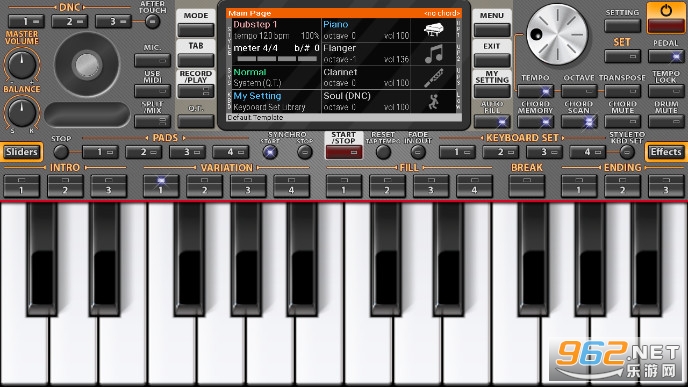Screen dimensions: 688x387
Task: Turn off the power button
Action: (666, 18)
